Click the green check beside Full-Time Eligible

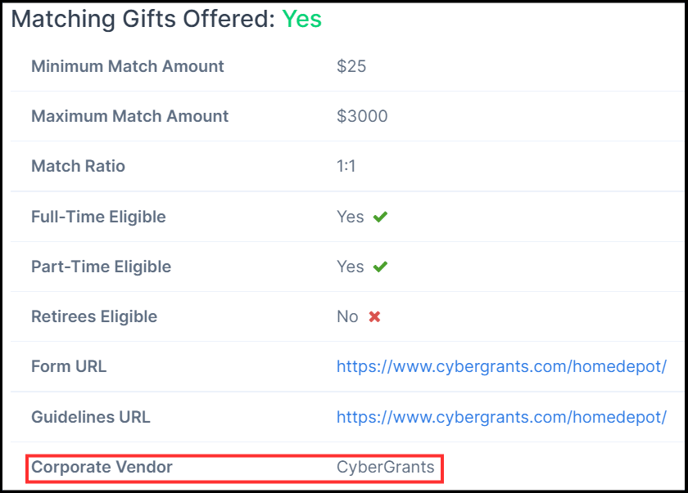(380, 217)
